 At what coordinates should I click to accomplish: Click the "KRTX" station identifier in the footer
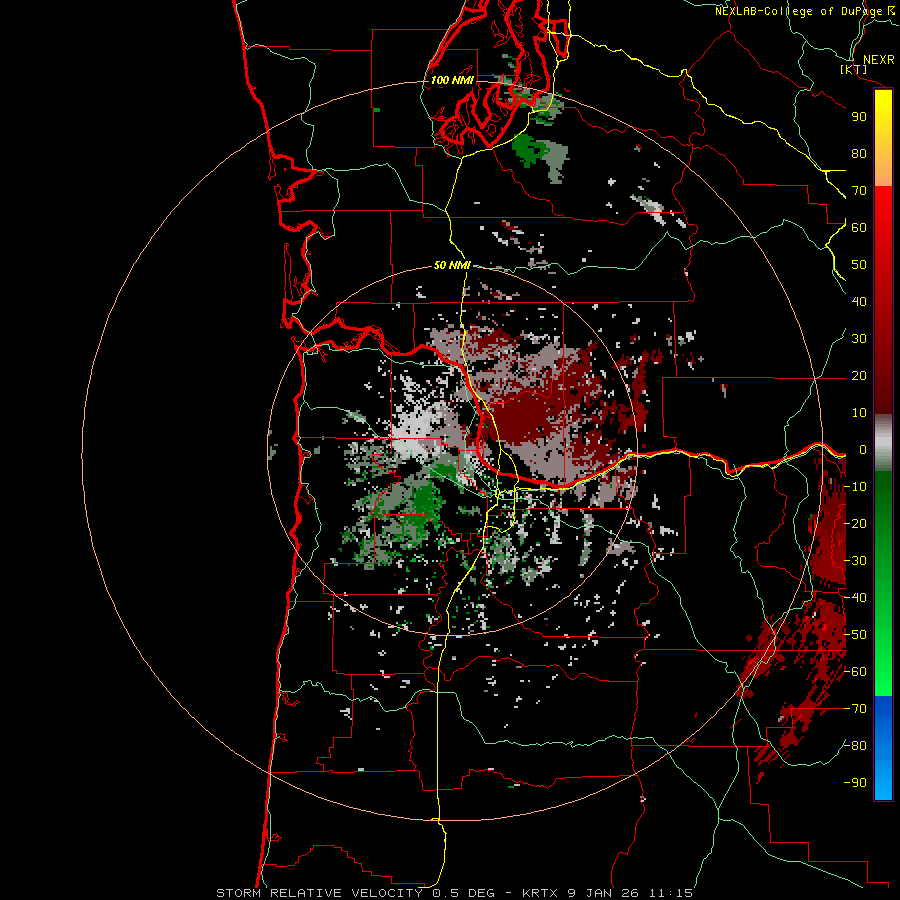540,893
